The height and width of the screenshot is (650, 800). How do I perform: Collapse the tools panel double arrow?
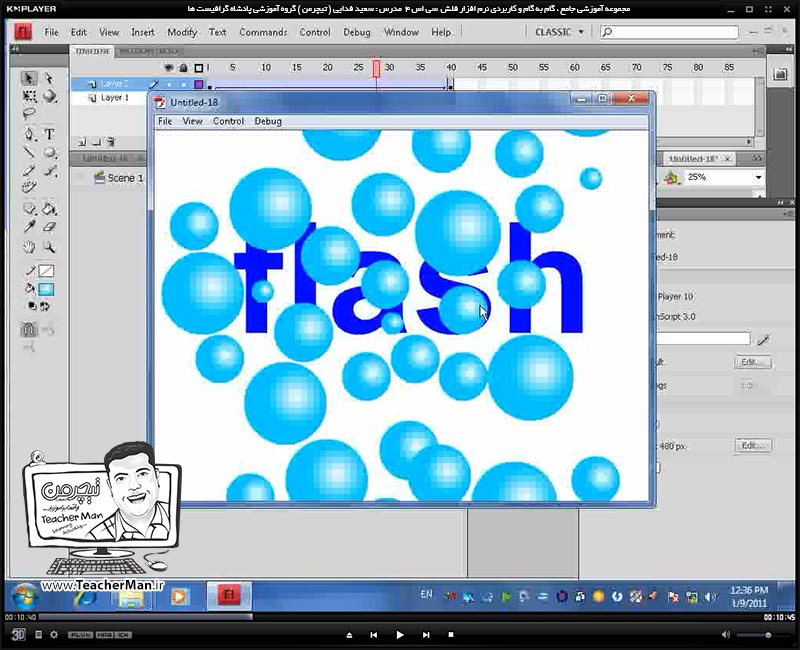tap(14, 49)
